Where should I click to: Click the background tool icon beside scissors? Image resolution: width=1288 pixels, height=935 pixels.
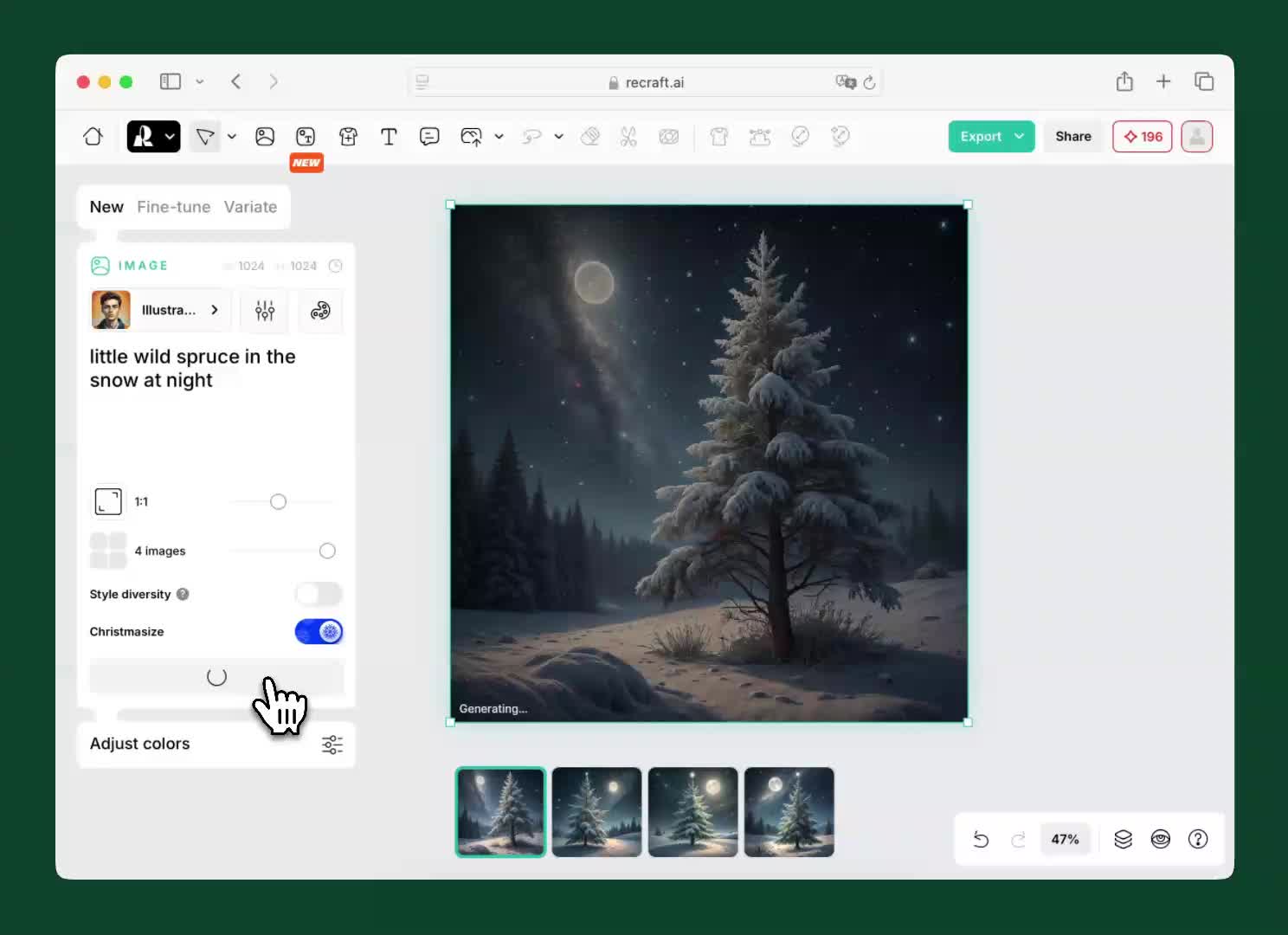(669, 137)
